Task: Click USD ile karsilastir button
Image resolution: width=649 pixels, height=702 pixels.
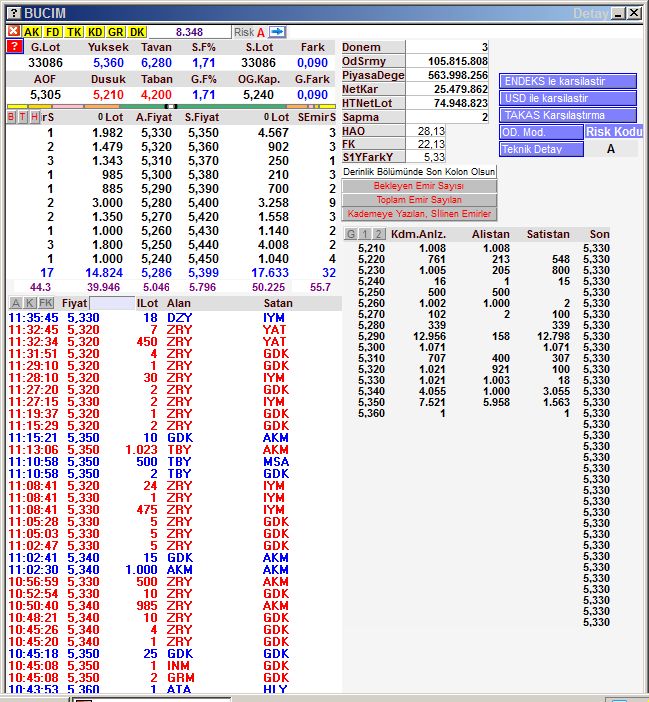Action: pyautogui.click(x=568, y=98)
